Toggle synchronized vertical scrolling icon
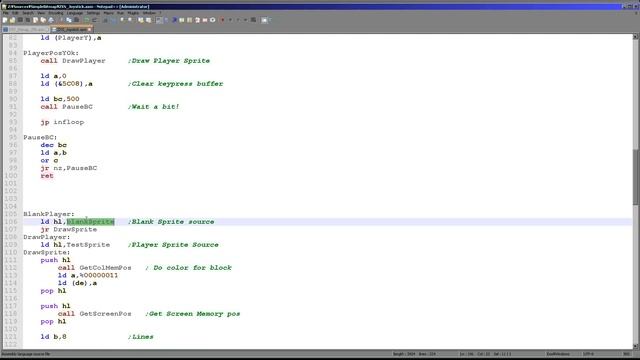Viewport: 640px width, 360px height. (x=140, y=20)
